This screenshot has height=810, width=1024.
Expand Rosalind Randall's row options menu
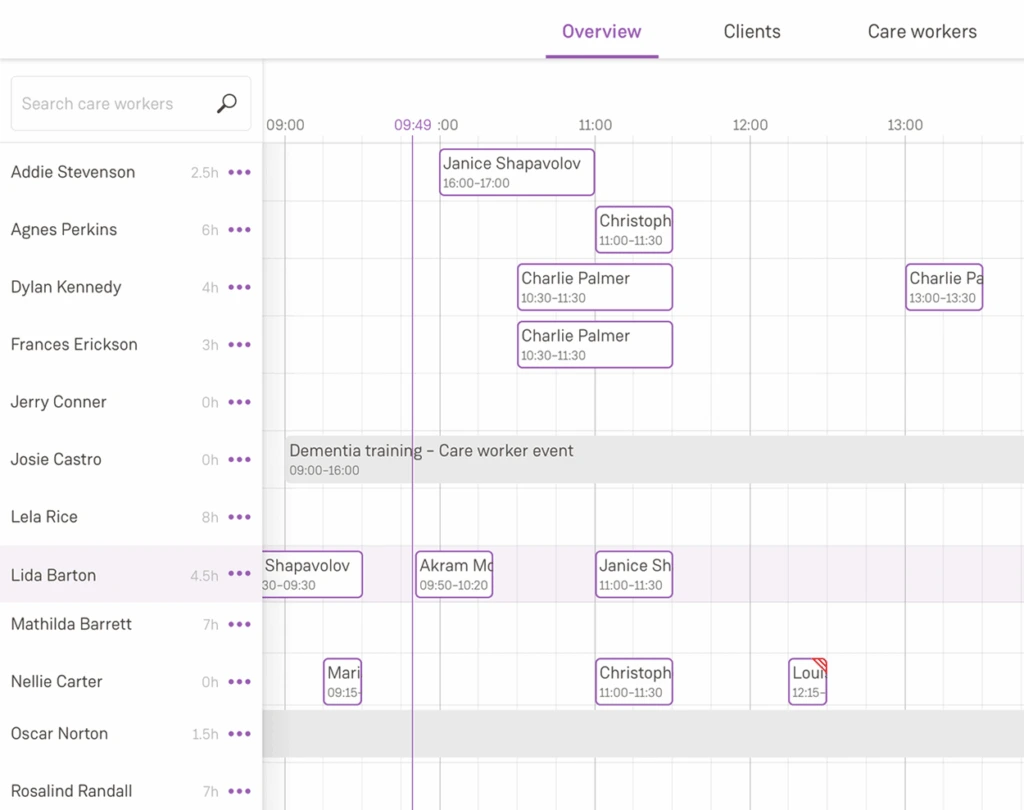pos(239,791)
